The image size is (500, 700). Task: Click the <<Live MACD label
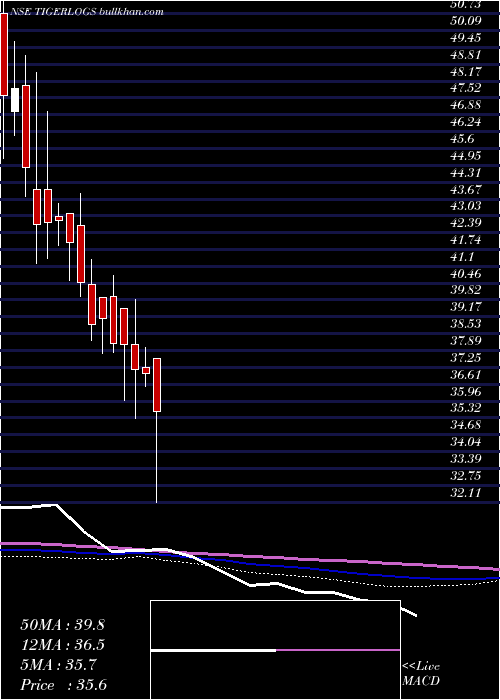(x=421, y=674)
